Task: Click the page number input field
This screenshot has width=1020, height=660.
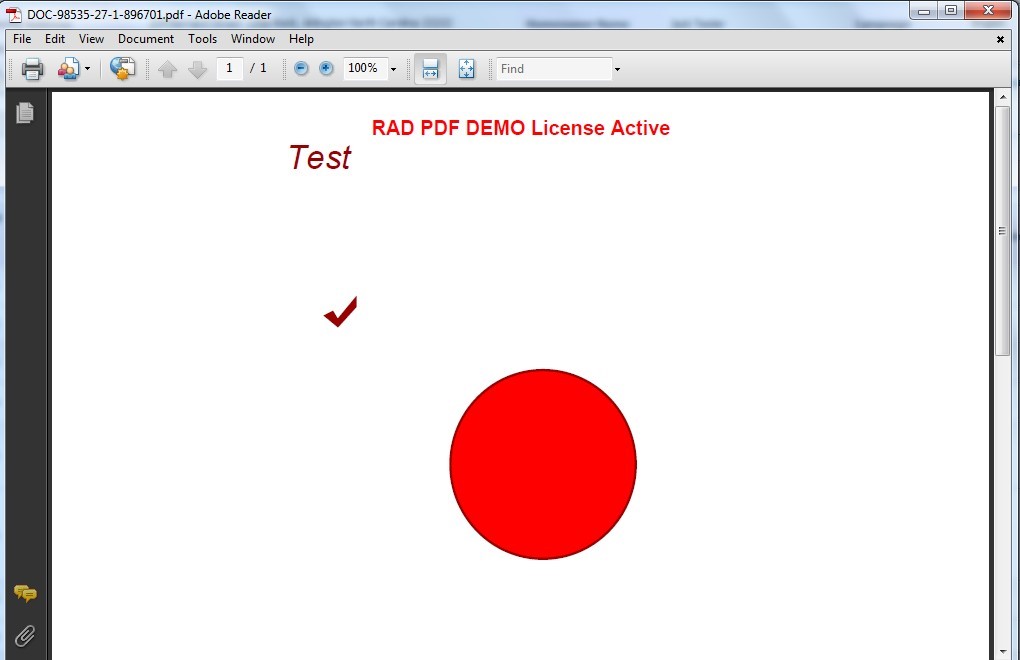Action: tap(230, 68)
